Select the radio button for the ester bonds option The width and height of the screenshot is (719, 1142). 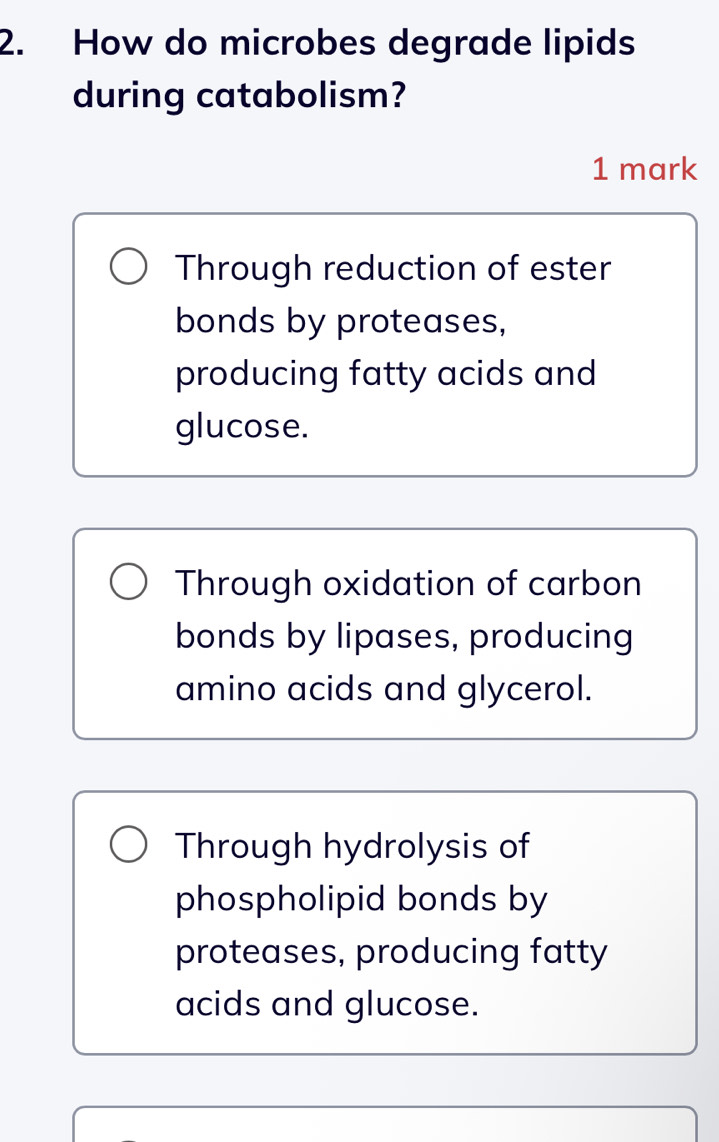point(128,267)
